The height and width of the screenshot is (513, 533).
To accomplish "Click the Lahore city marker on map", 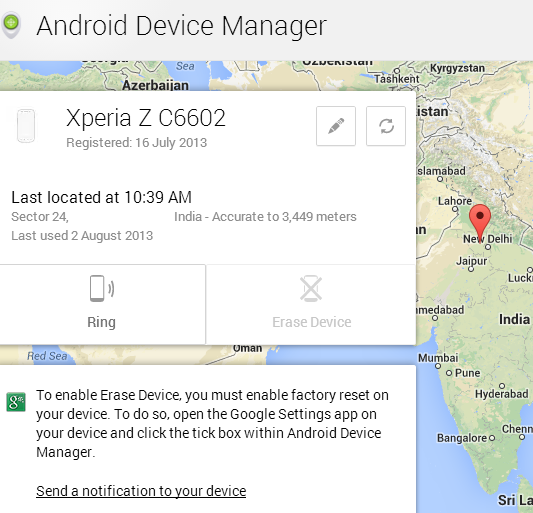I will [455, 209].
